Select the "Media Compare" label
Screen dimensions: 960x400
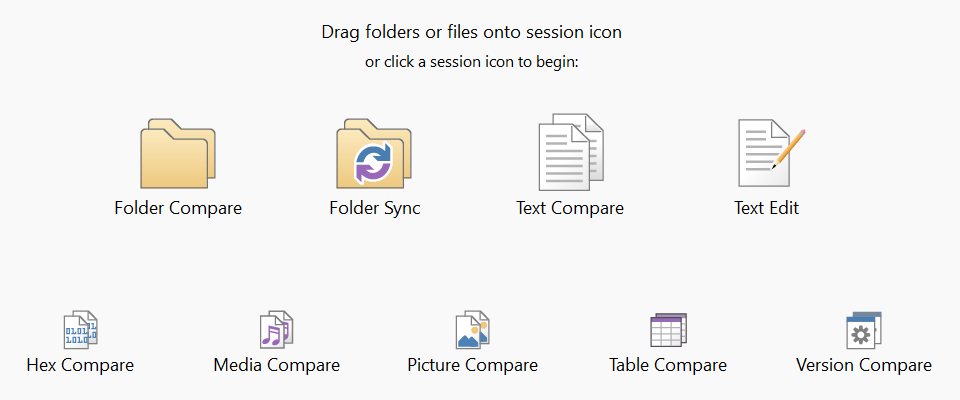(276, 365)
